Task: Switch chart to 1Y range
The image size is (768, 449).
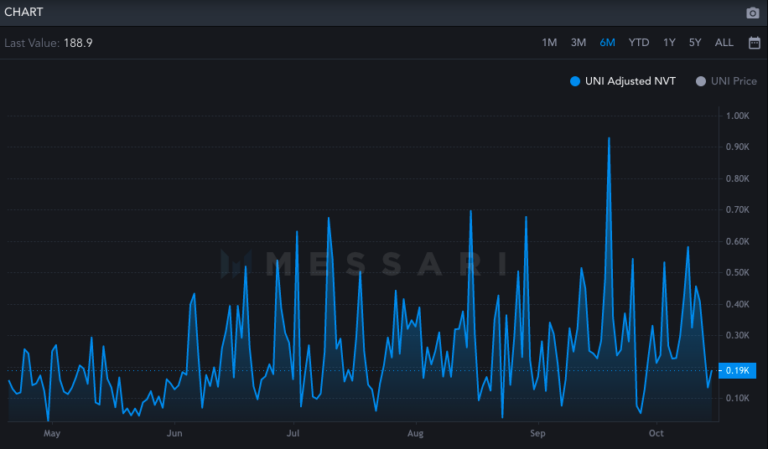Action: [669, 43]
